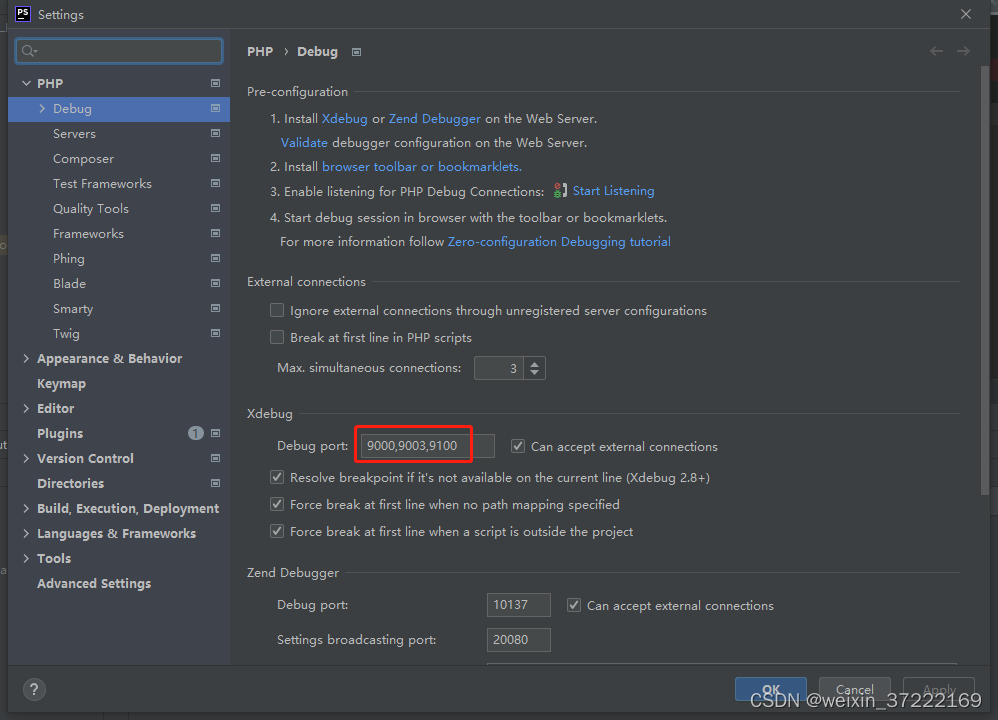Viewport: 998px width, 720px height.
Task: Confirm settings with the OK button
Action: 771,689
